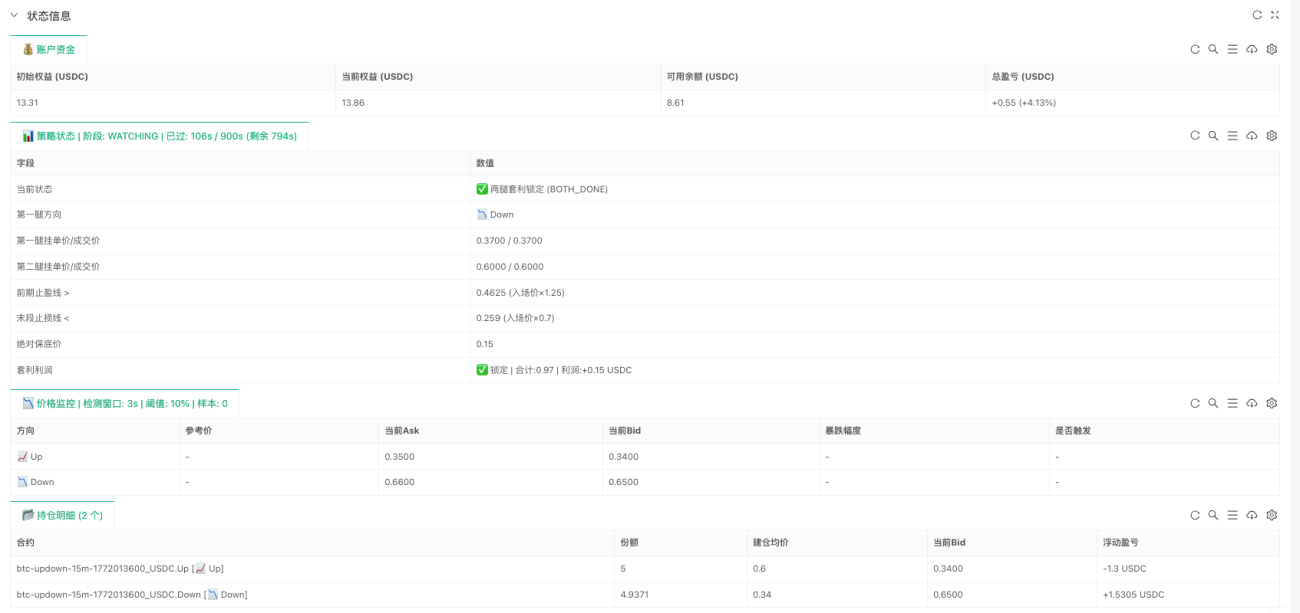Download the 价格监控 table data
The height and width of the screenshot is (613, 1300).
[1252, 403]
